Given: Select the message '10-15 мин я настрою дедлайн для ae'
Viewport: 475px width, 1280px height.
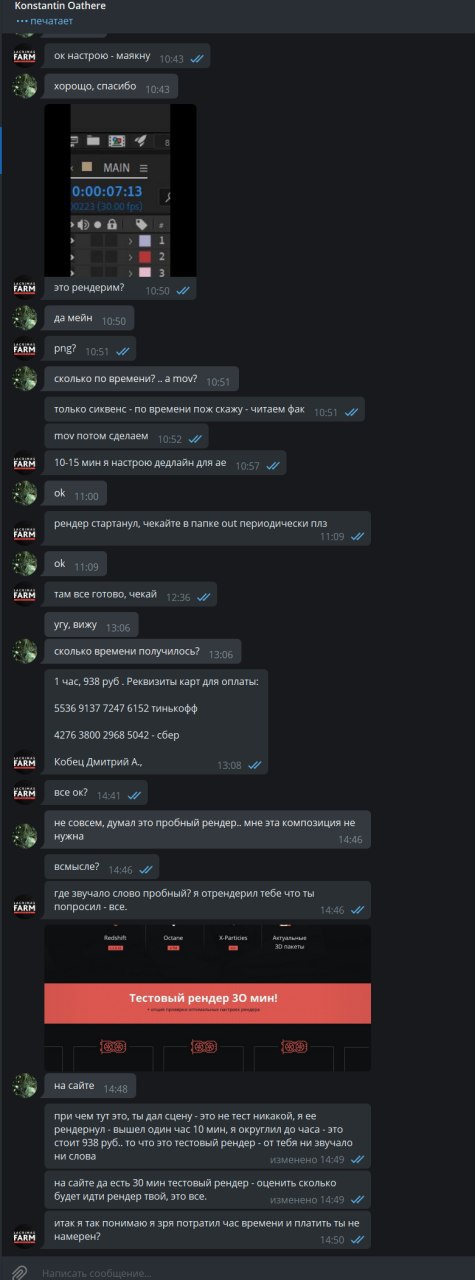Looking at the screenshot, I should click(165, 465).
